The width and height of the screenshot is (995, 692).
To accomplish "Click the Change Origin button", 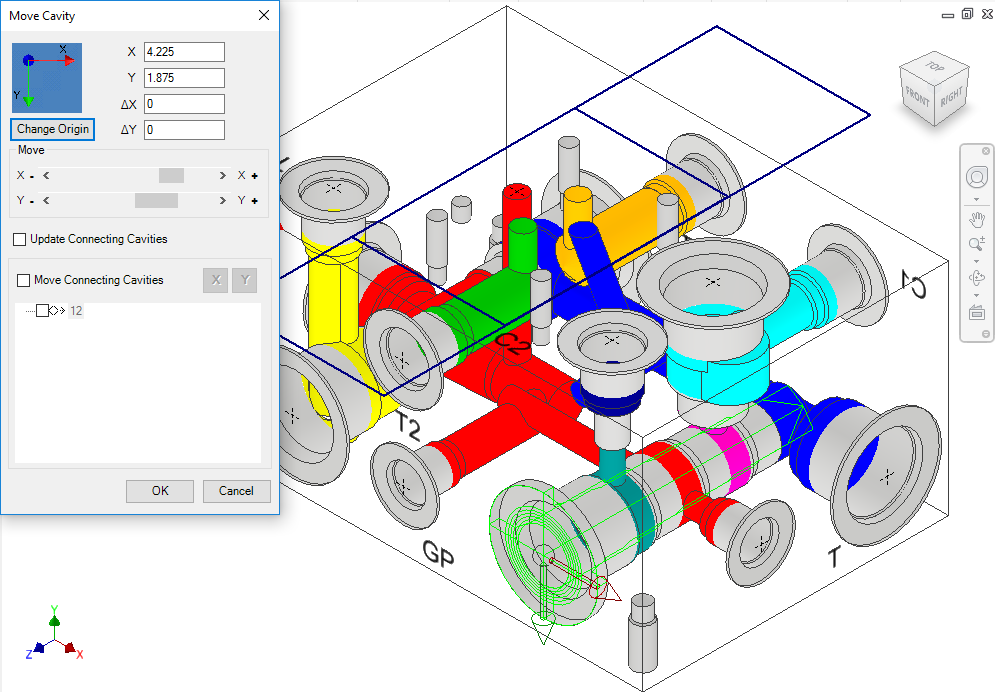I will pyautogui.click(x=53, y=129).
